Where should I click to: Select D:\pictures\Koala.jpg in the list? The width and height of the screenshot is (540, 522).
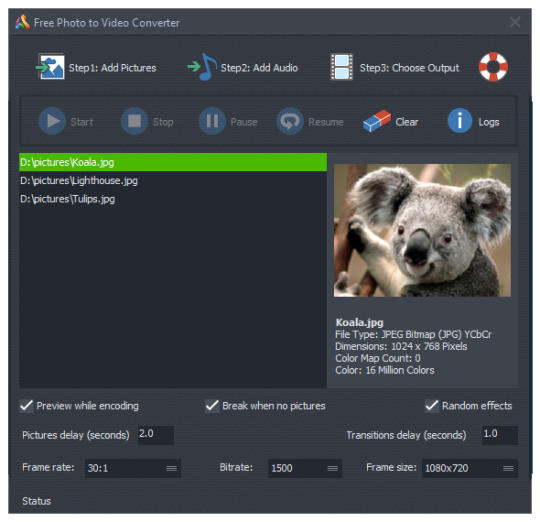[173, 162]
